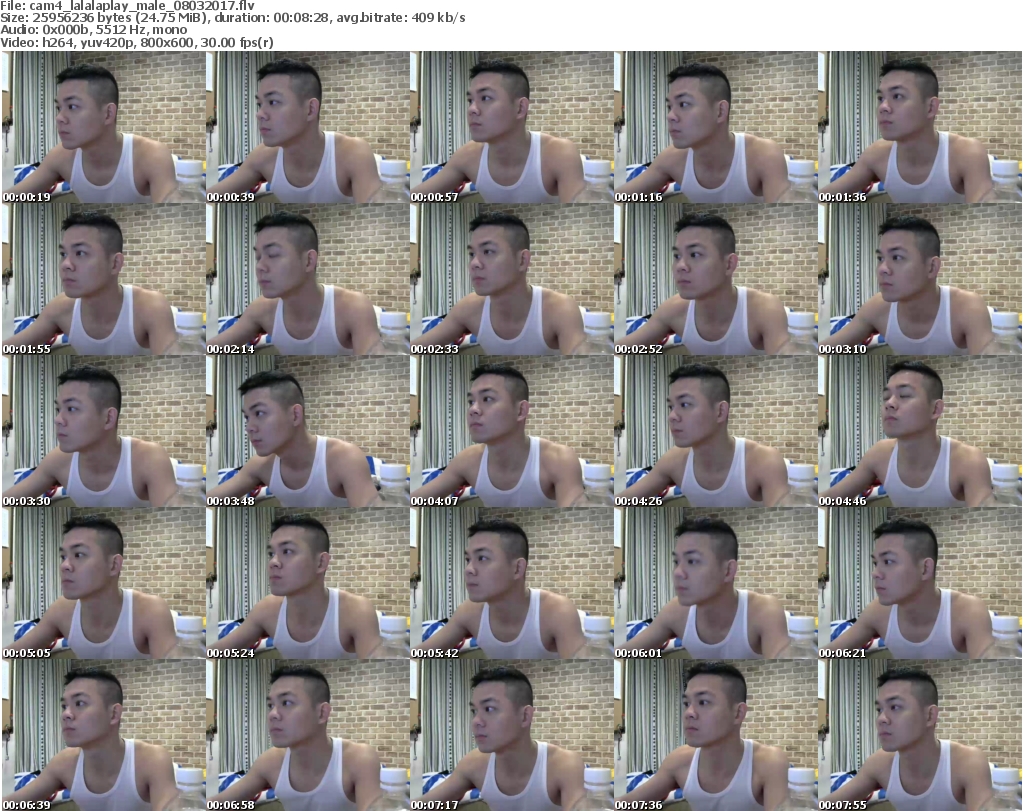Choose the thumbnail frame timestamped 00:05:24

(308, 584)
